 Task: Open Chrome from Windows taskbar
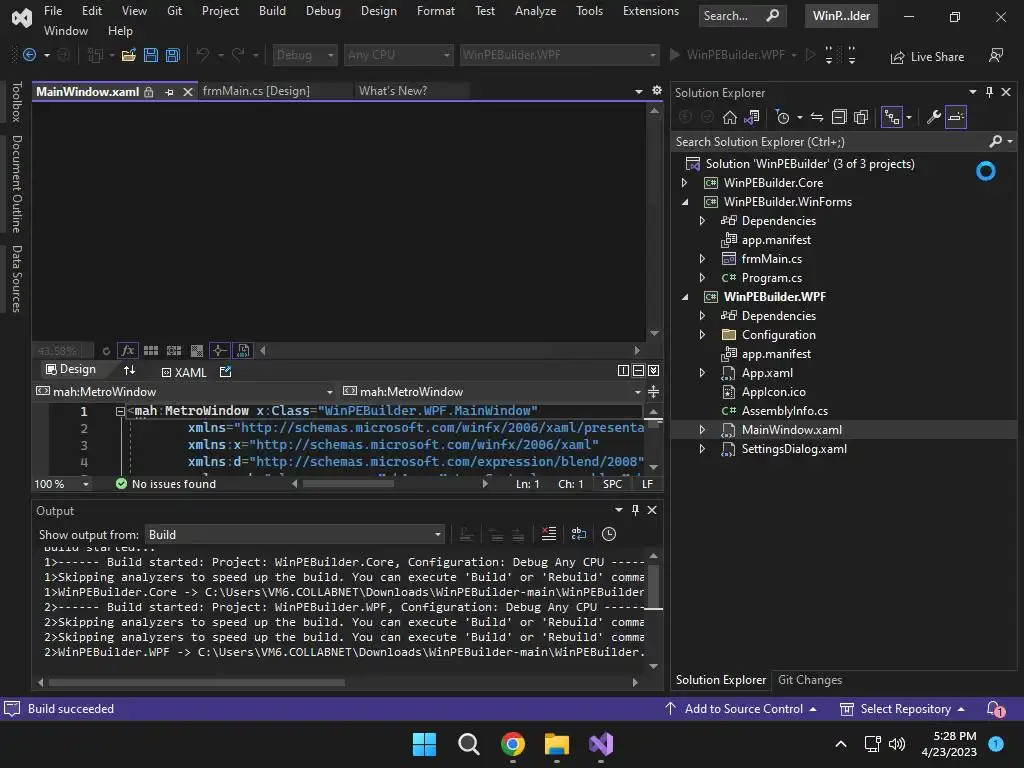click(x=513, y=744)
